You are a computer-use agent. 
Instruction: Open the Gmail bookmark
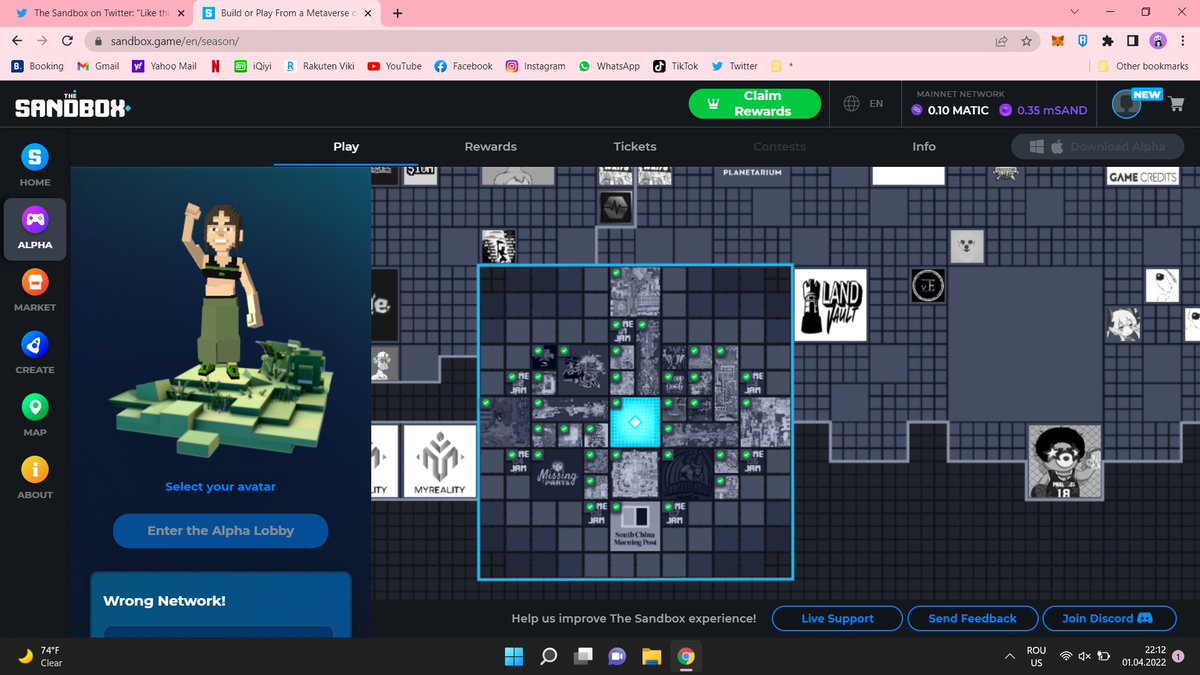tap(97, 66)
